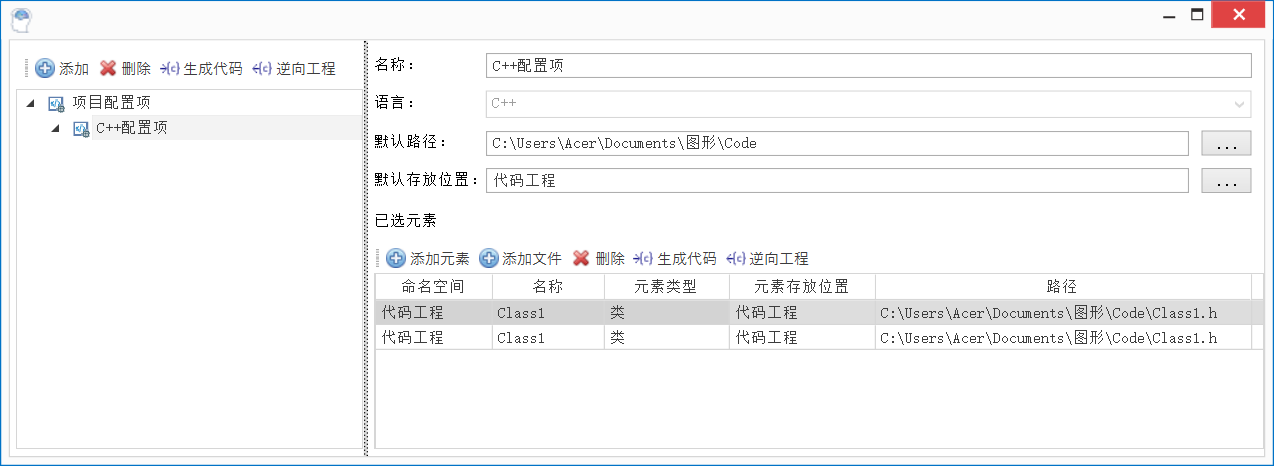Click the browse button for 默认存放位置
This screenshot has width=1274, height=466.
pyautogui.click(x=1226, y=181)
